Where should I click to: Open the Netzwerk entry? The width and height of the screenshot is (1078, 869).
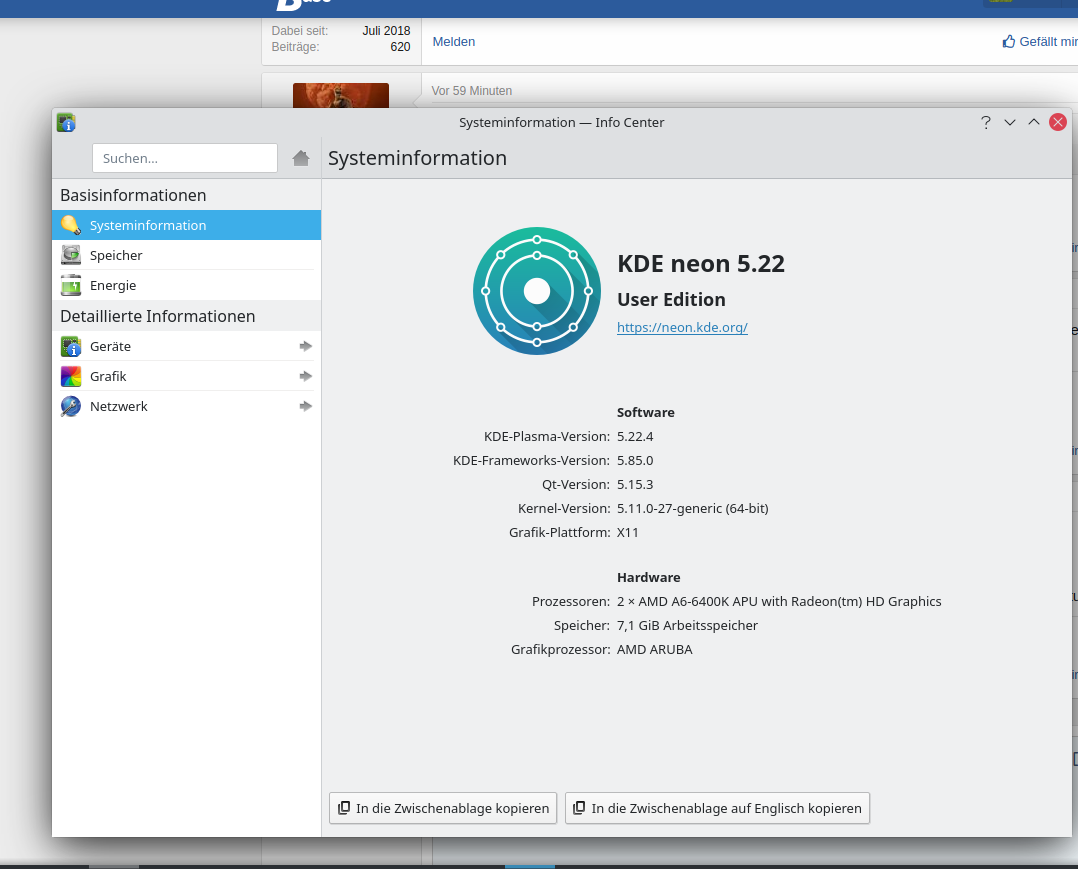click(x=186, y=406)
